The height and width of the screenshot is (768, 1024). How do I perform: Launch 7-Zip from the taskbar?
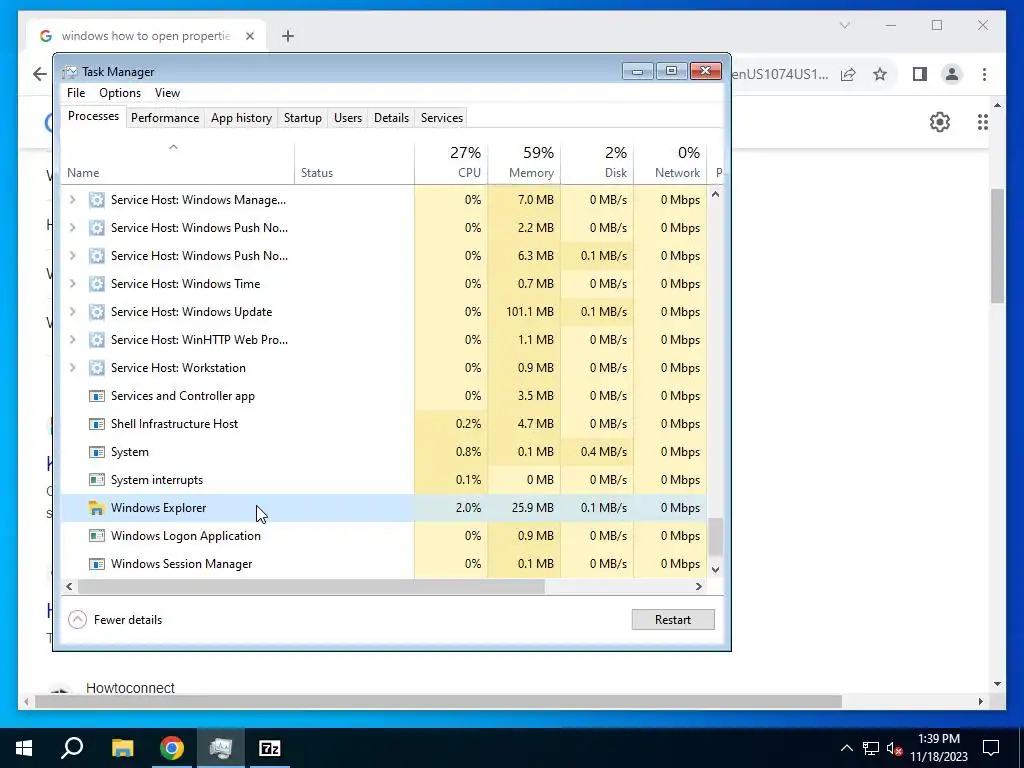tap(270, 748)
